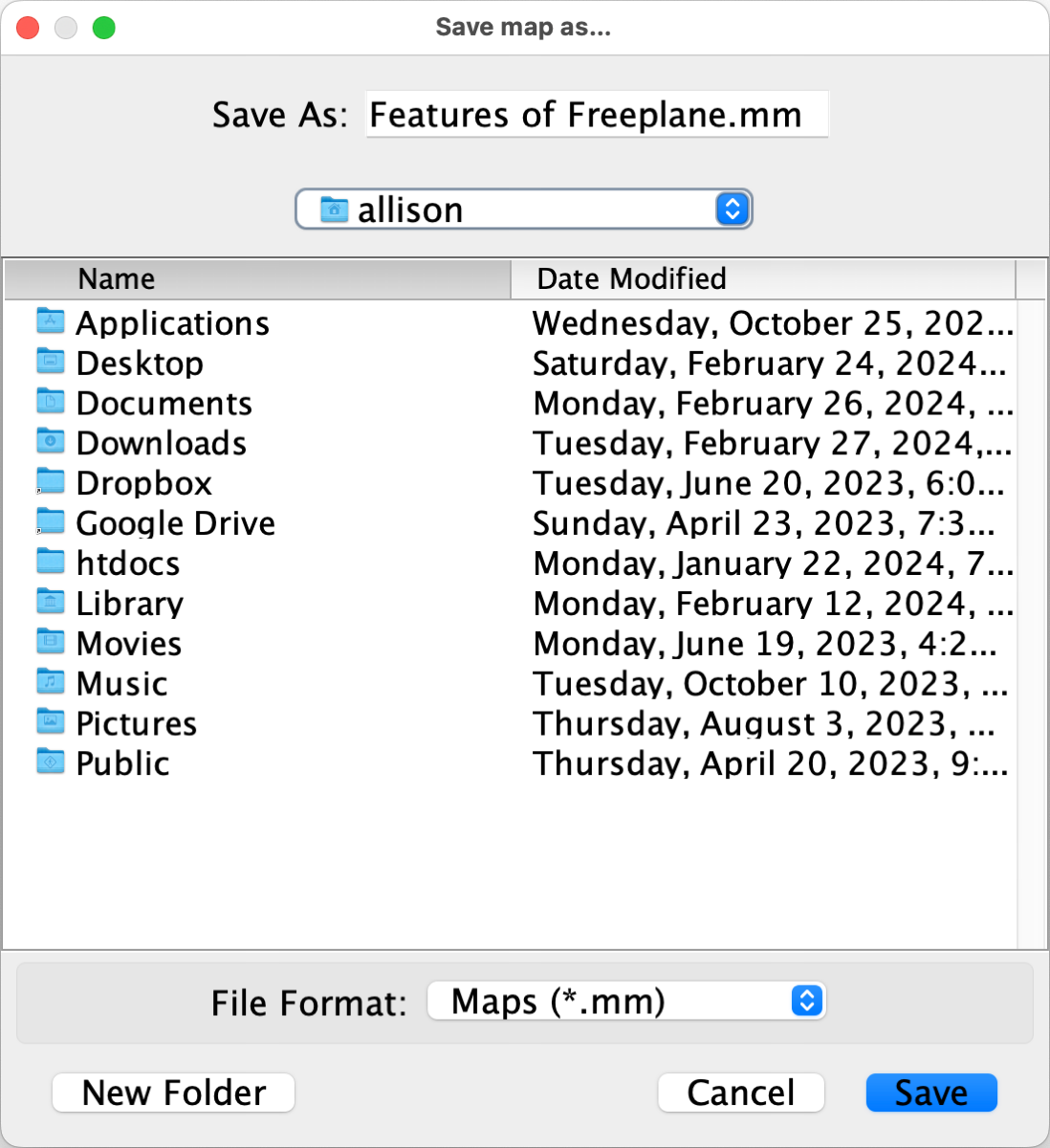Select the Google Drive folder icon
Image resolution: width=1050 pixels, height=1148 pixels.
coord(51,522)
